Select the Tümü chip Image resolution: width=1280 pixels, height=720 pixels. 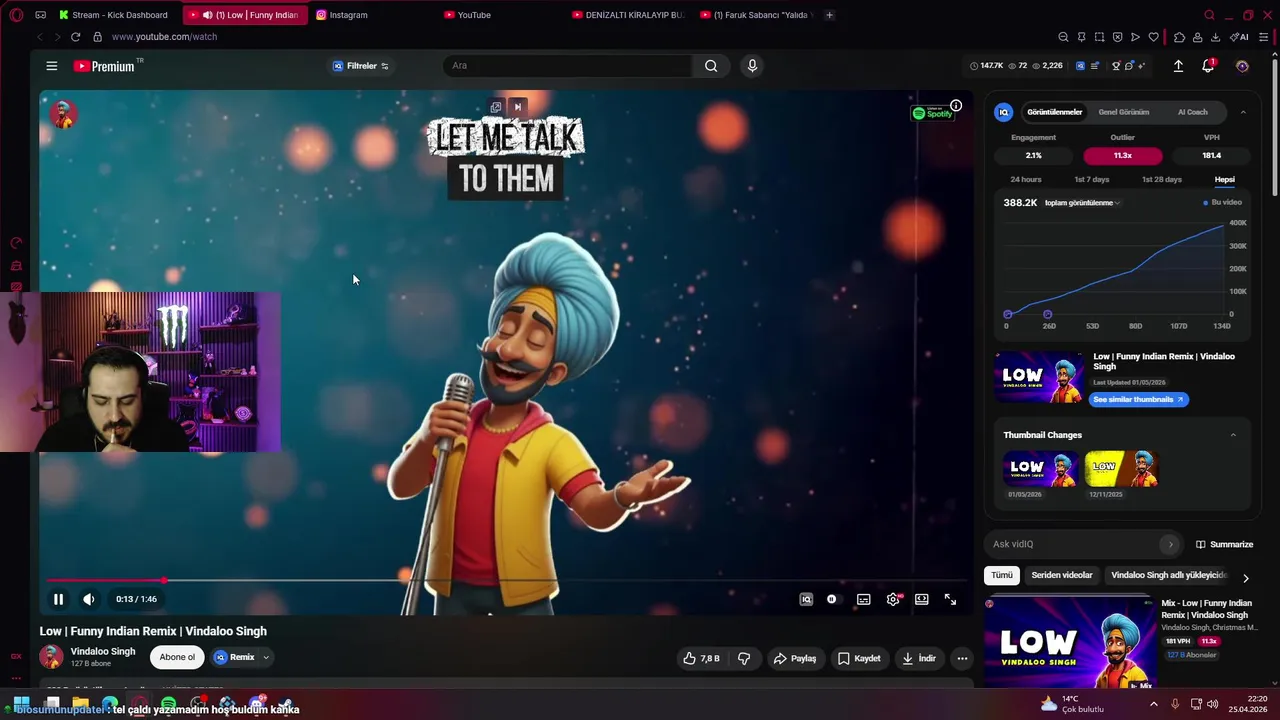[x=1002, y=575]
